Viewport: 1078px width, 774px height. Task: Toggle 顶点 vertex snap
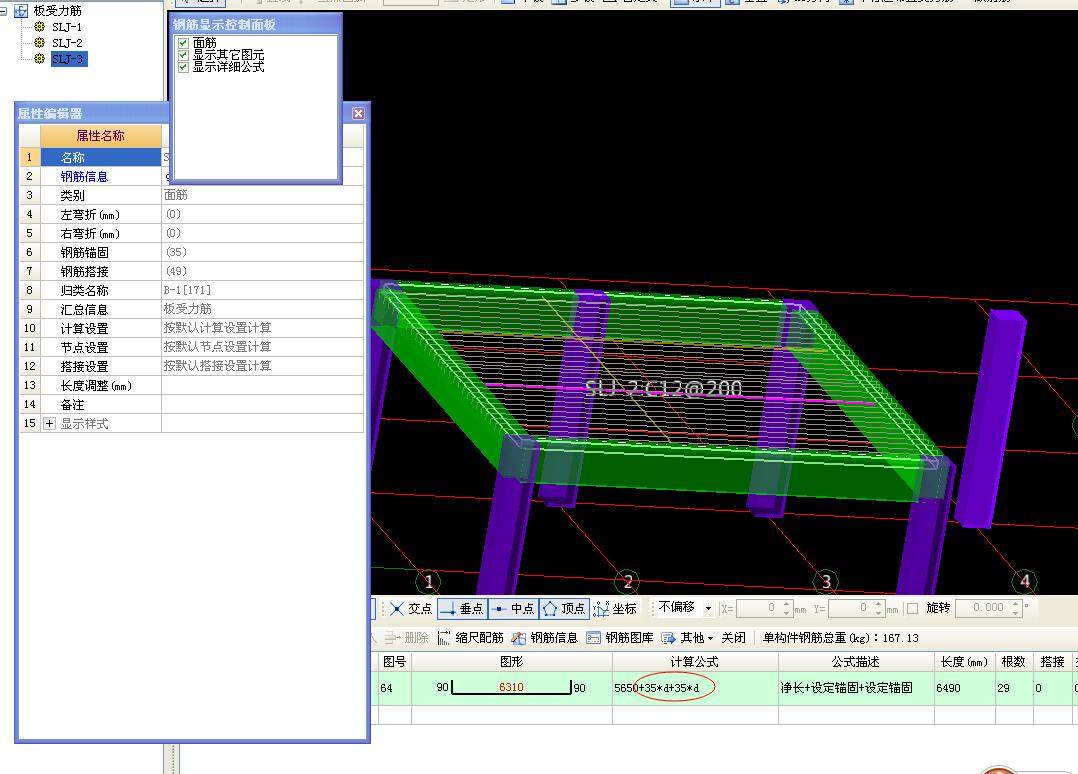click(564, 608)
